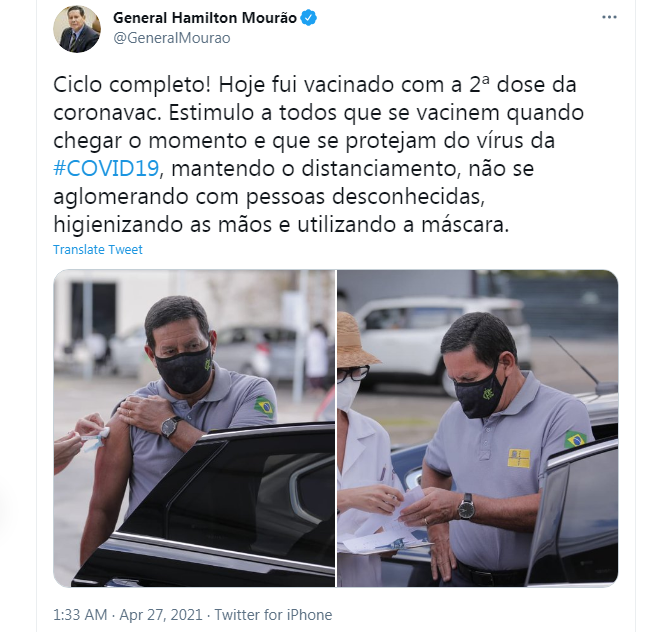
Task: Click the blue verified badge icon
Action: coord(309,18)
